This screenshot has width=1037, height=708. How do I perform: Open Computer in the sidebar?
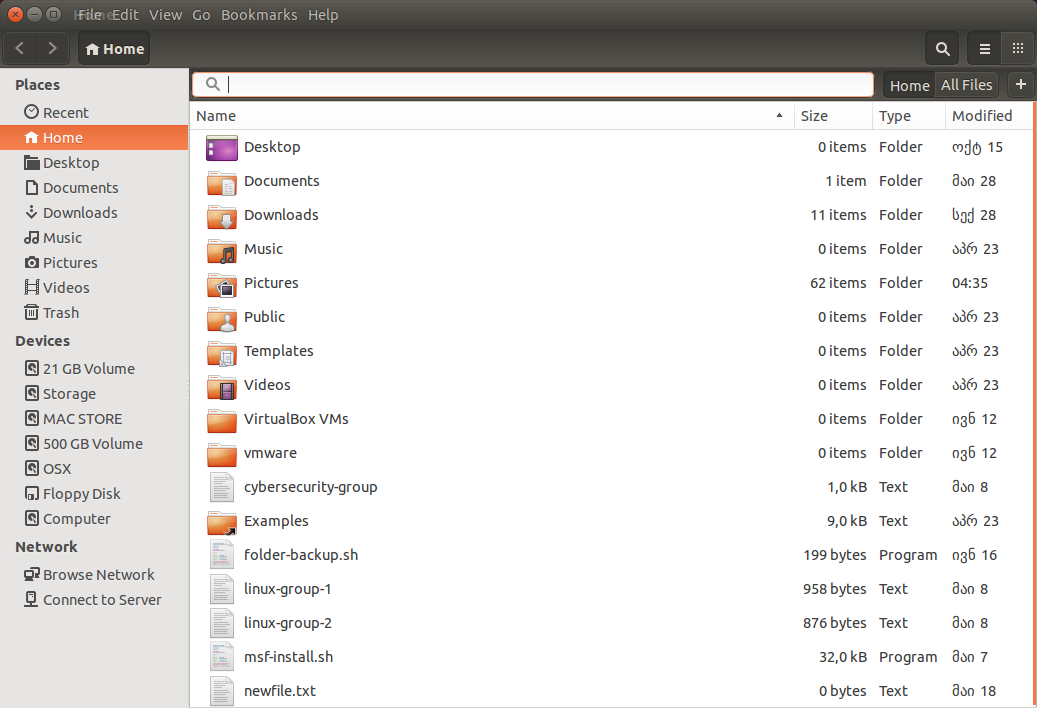pos(94,519)
